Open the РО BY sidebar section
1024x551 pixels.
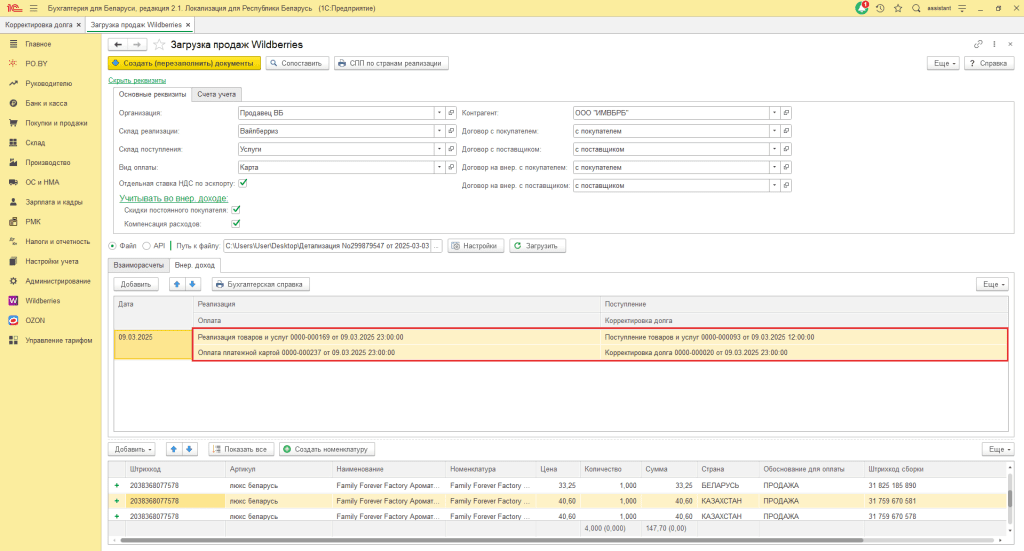pyautogui.click(x=36, y=63)
